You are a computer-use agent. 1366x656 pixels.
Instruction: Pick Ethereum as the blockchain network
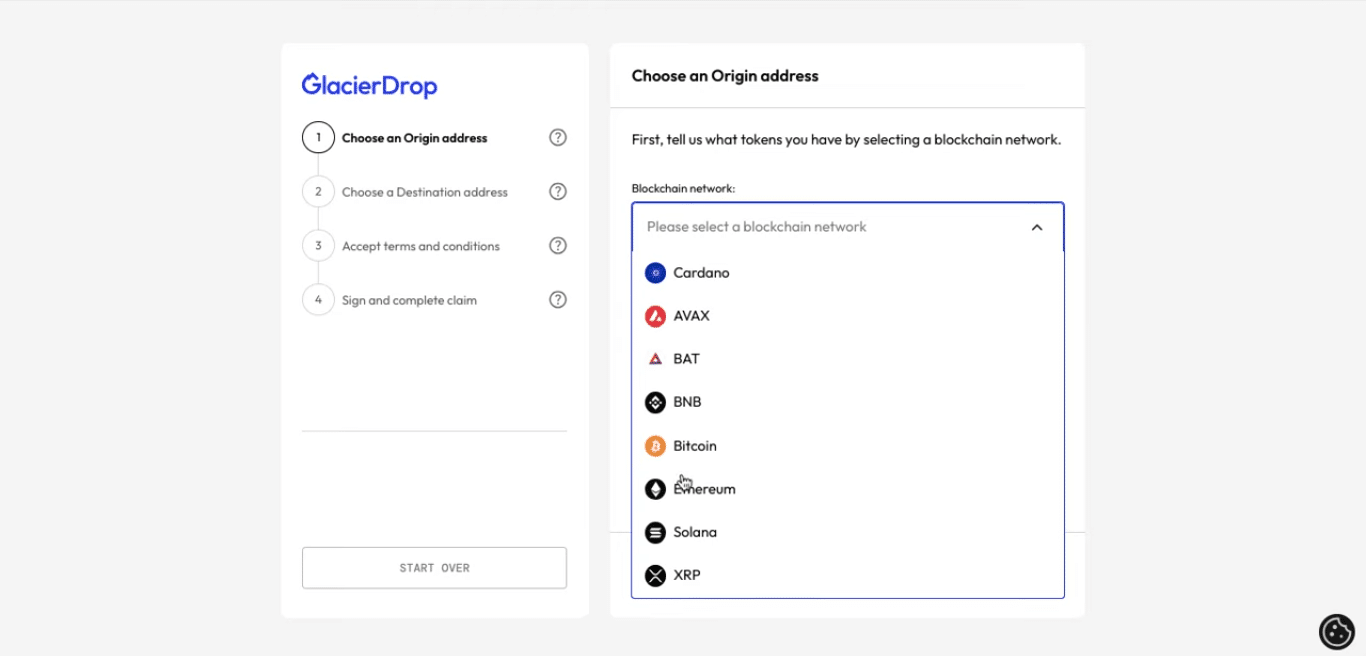[x=848, y=489]
